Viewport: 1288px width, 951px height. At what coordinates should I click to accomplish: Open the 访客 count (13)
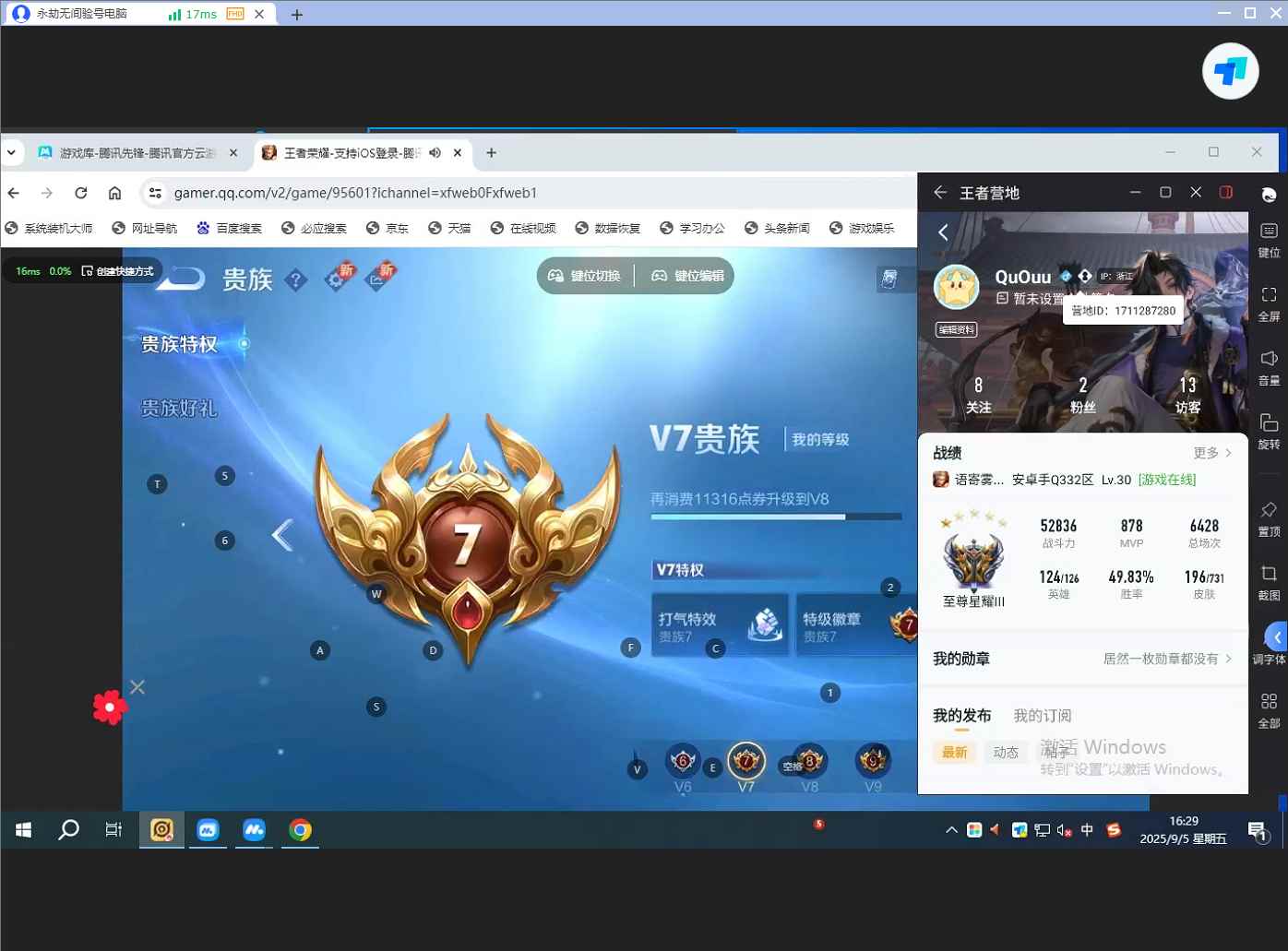point(1187,395)
